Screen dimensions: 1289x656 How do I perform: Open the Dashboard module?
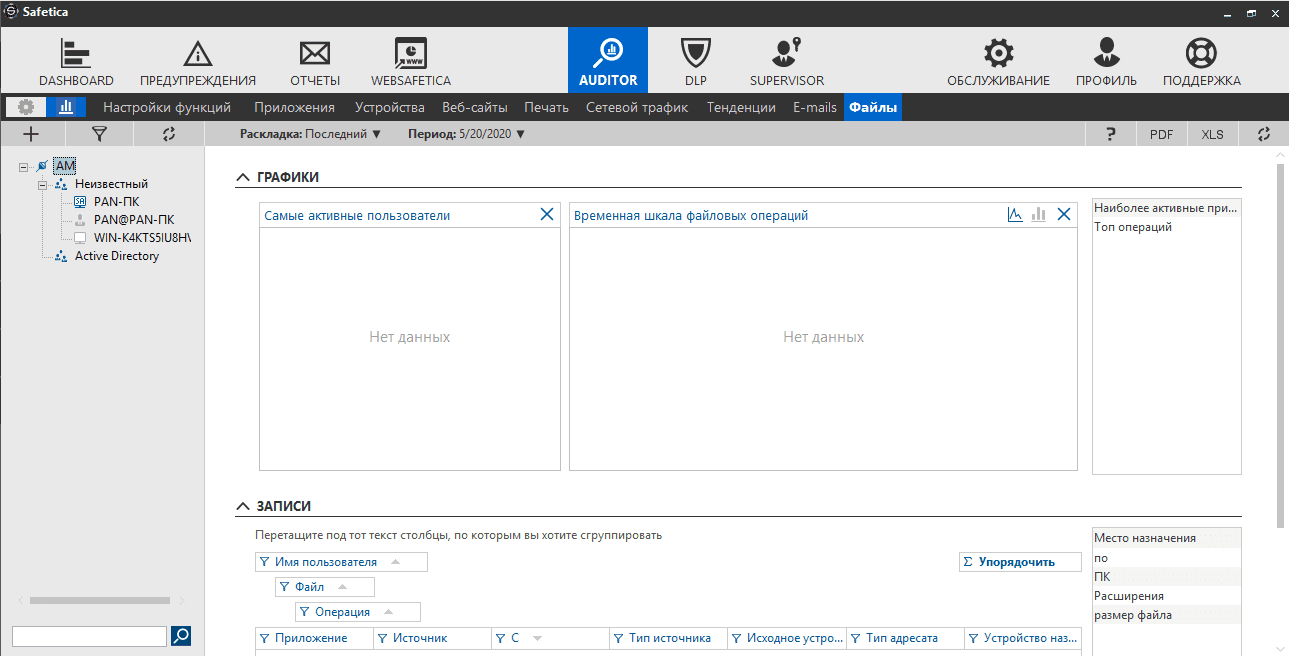coord(76,62)
